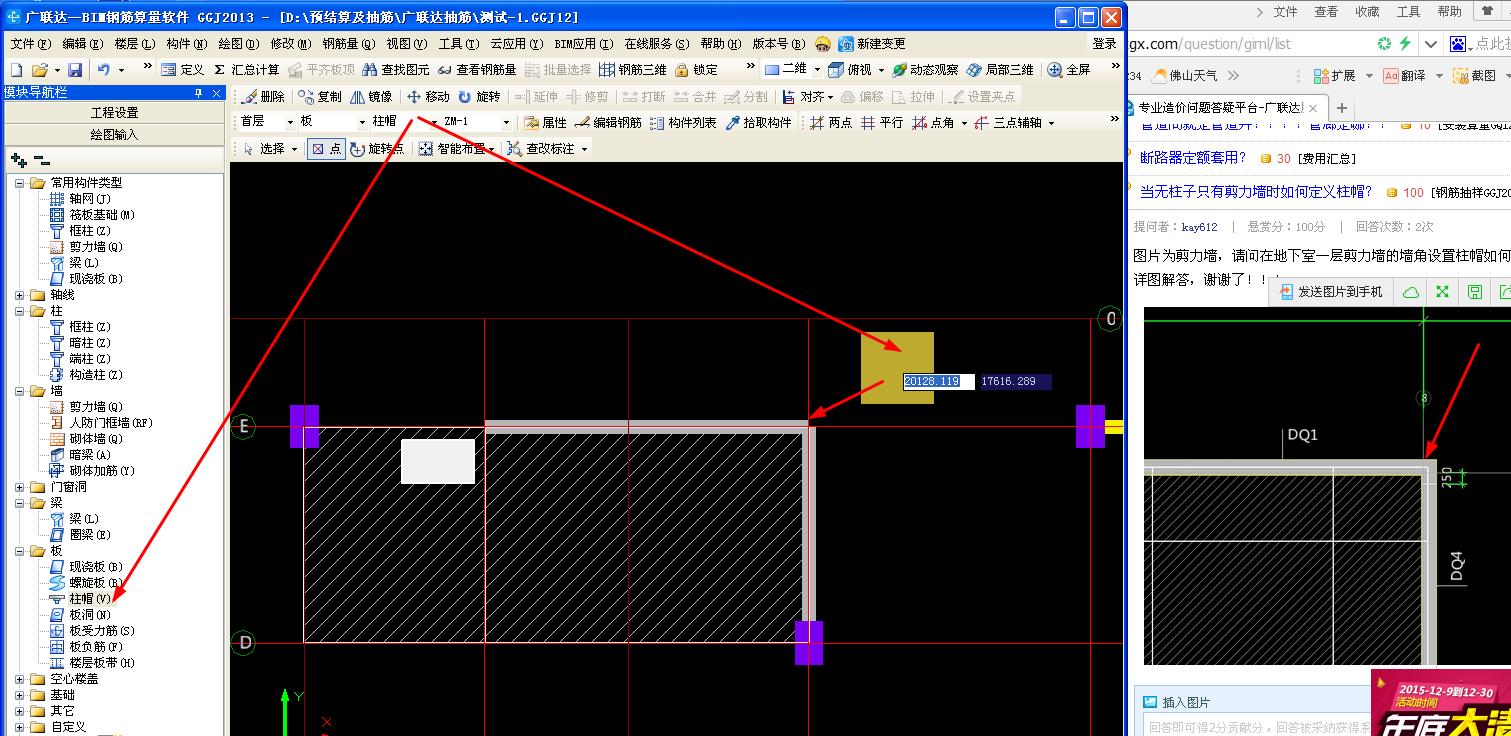
Task: Open the 工具(T) menu
Action: pos(460,44)
